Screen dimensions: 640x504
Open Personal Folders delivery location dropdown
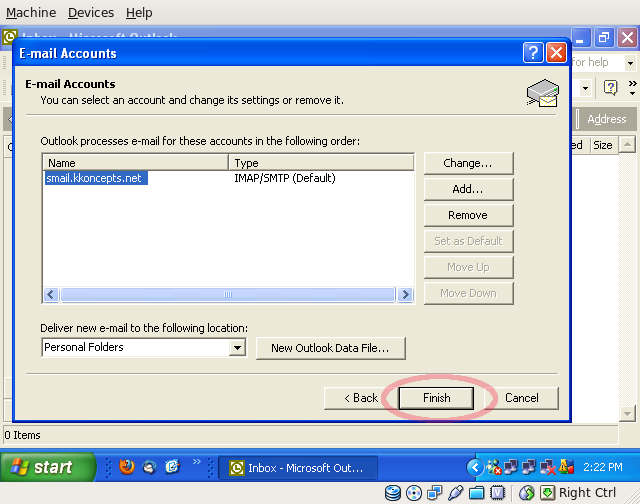237,348
